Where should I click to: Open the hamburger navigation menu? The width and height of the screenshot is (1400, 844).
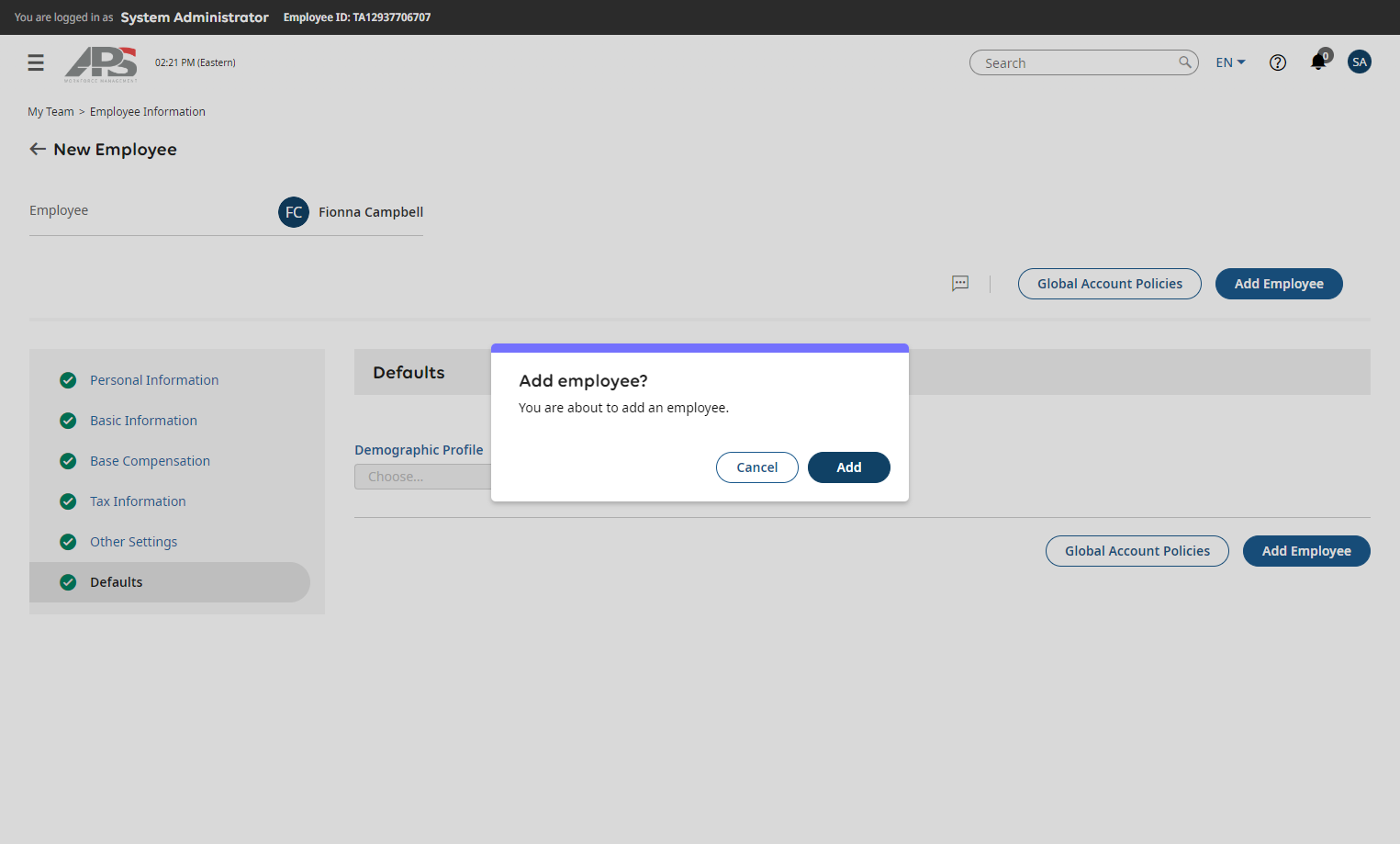(36, 62)
